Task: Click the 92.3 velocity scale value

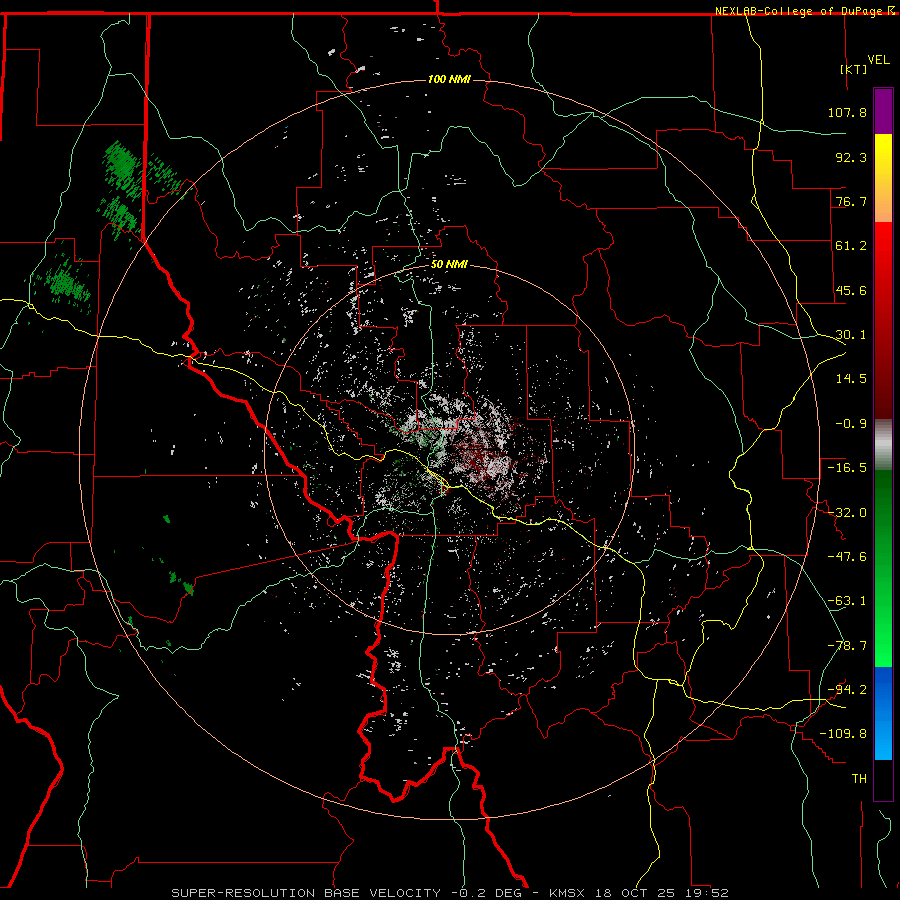Action: [x=851, y=157]
